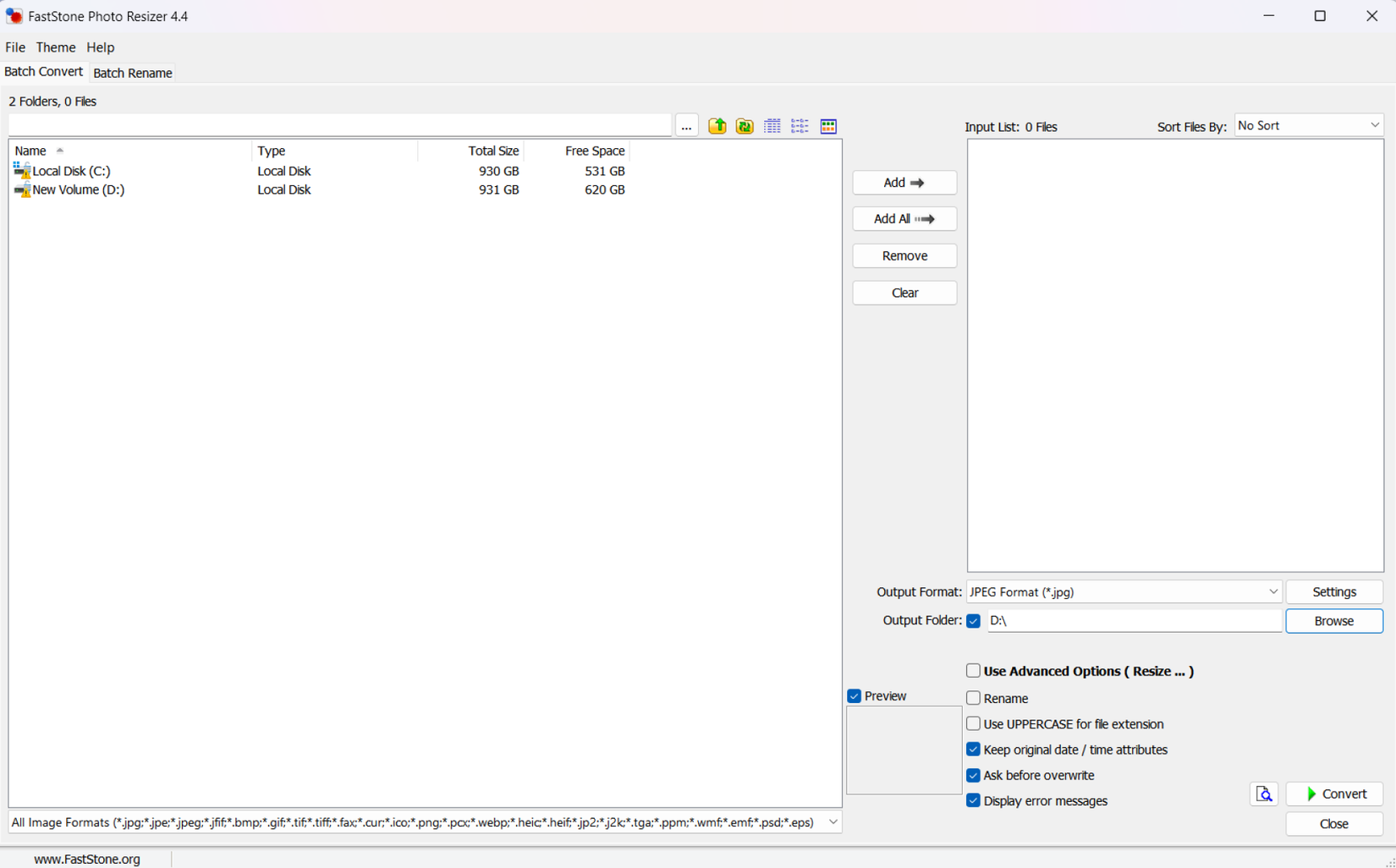This screenshot has width=1396, height=868.
Task: Open the Output Format dropdown
Action: (x=1124, y=591)
